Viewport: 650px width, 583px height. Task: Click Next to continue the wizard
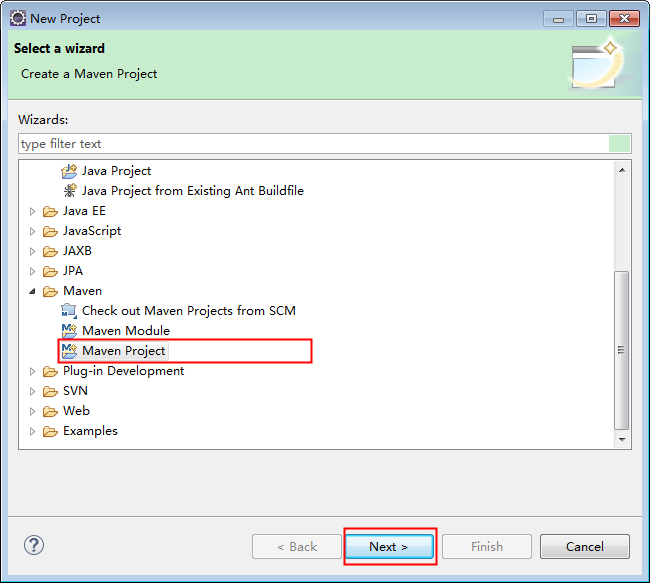(x=389, y=547)
